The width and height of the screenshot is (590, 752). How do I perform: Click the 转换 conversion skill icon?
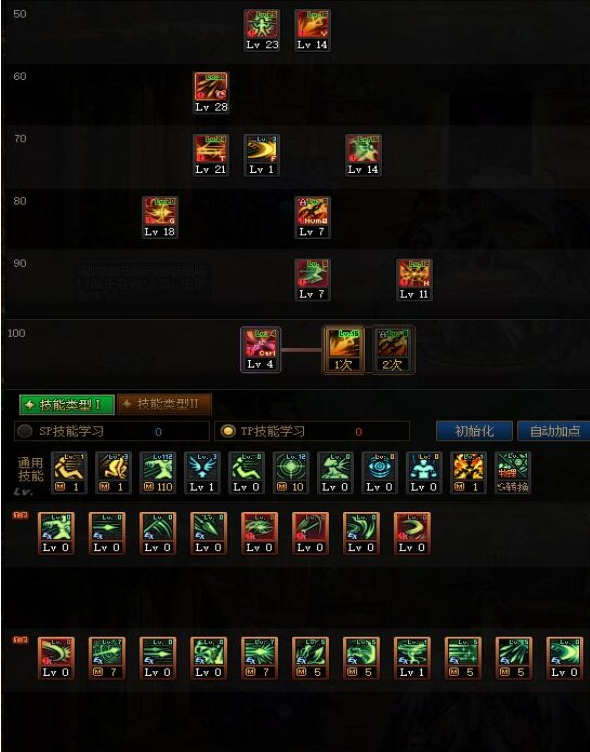point(513,473)
